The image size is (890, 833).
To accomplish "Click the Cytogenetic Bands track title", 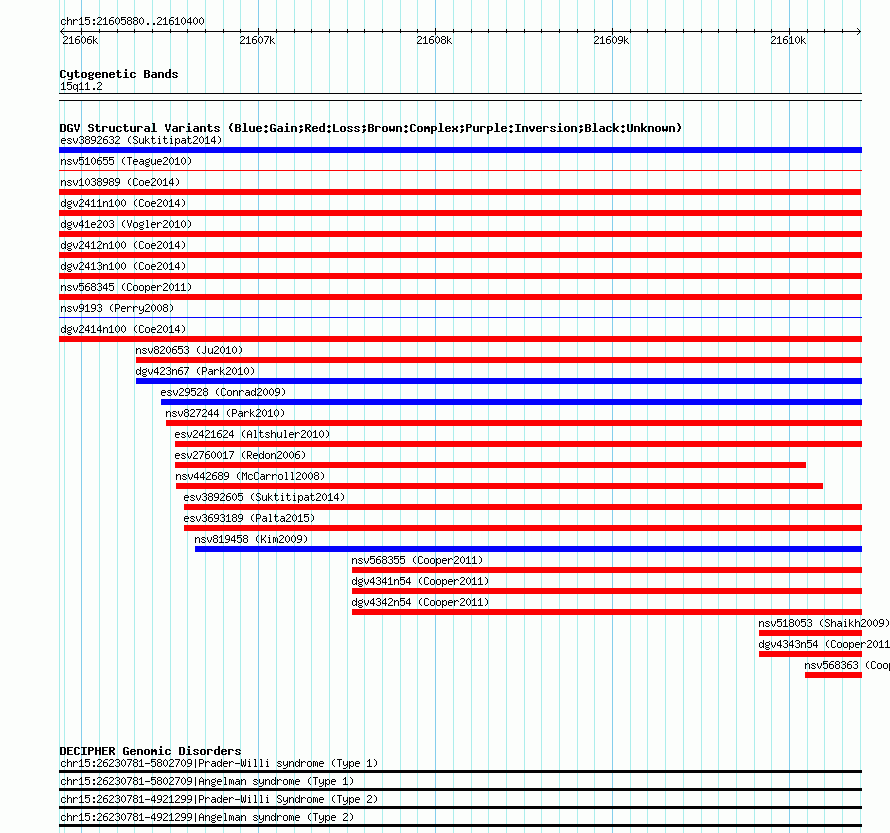I will point(119,74).
